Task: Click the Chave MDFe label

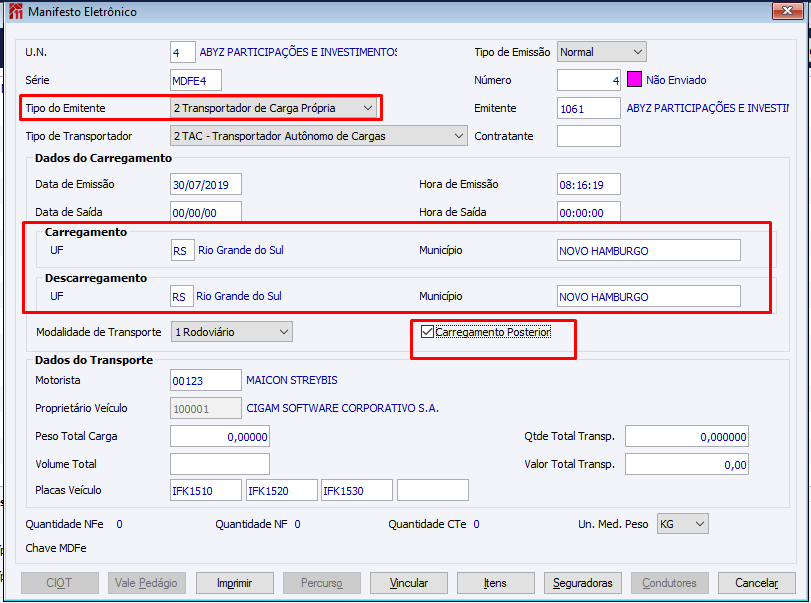Action: pos(56,548)
